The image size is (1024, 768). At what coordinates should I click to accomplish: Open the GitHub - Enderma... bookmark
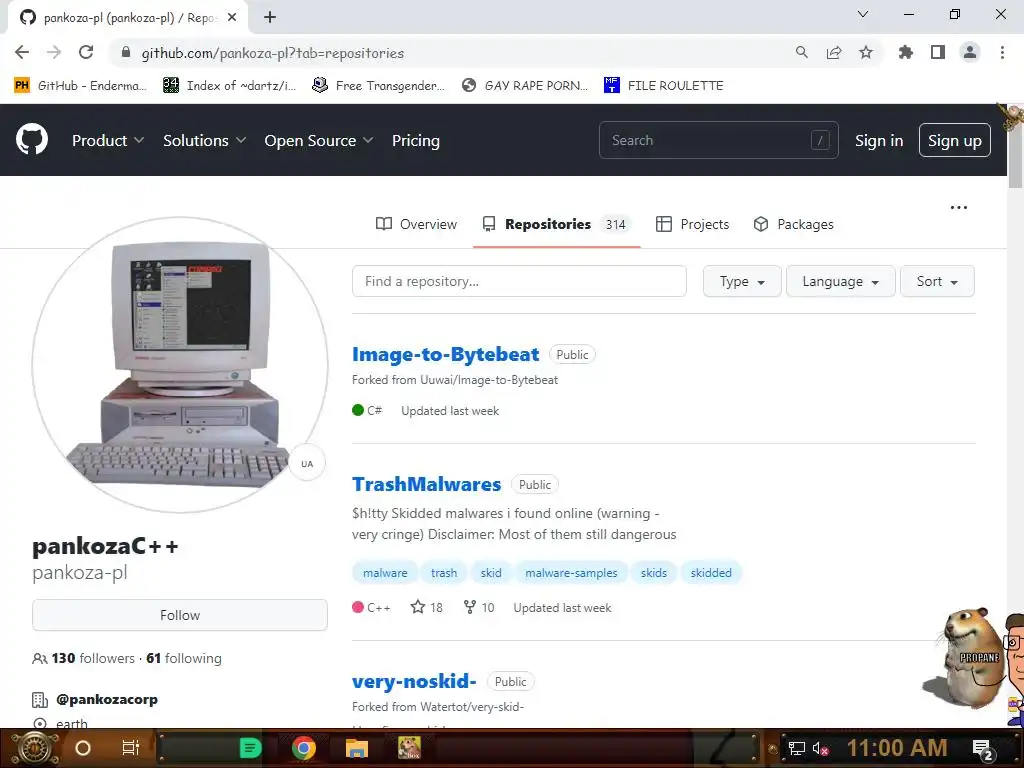pos(80,86)
